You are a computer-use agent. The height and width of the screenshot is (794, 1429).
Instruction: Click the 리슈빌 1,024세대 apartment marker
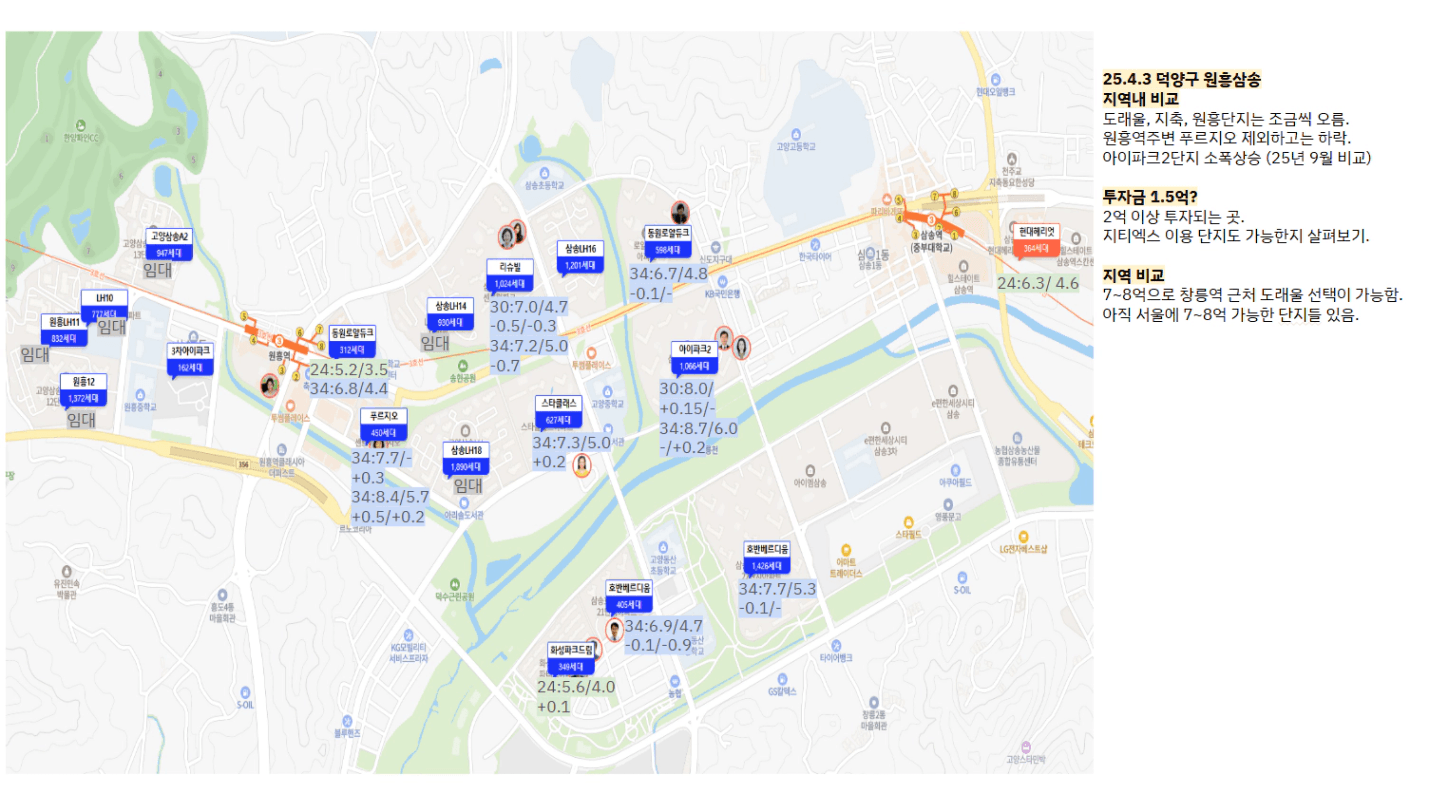511,275
